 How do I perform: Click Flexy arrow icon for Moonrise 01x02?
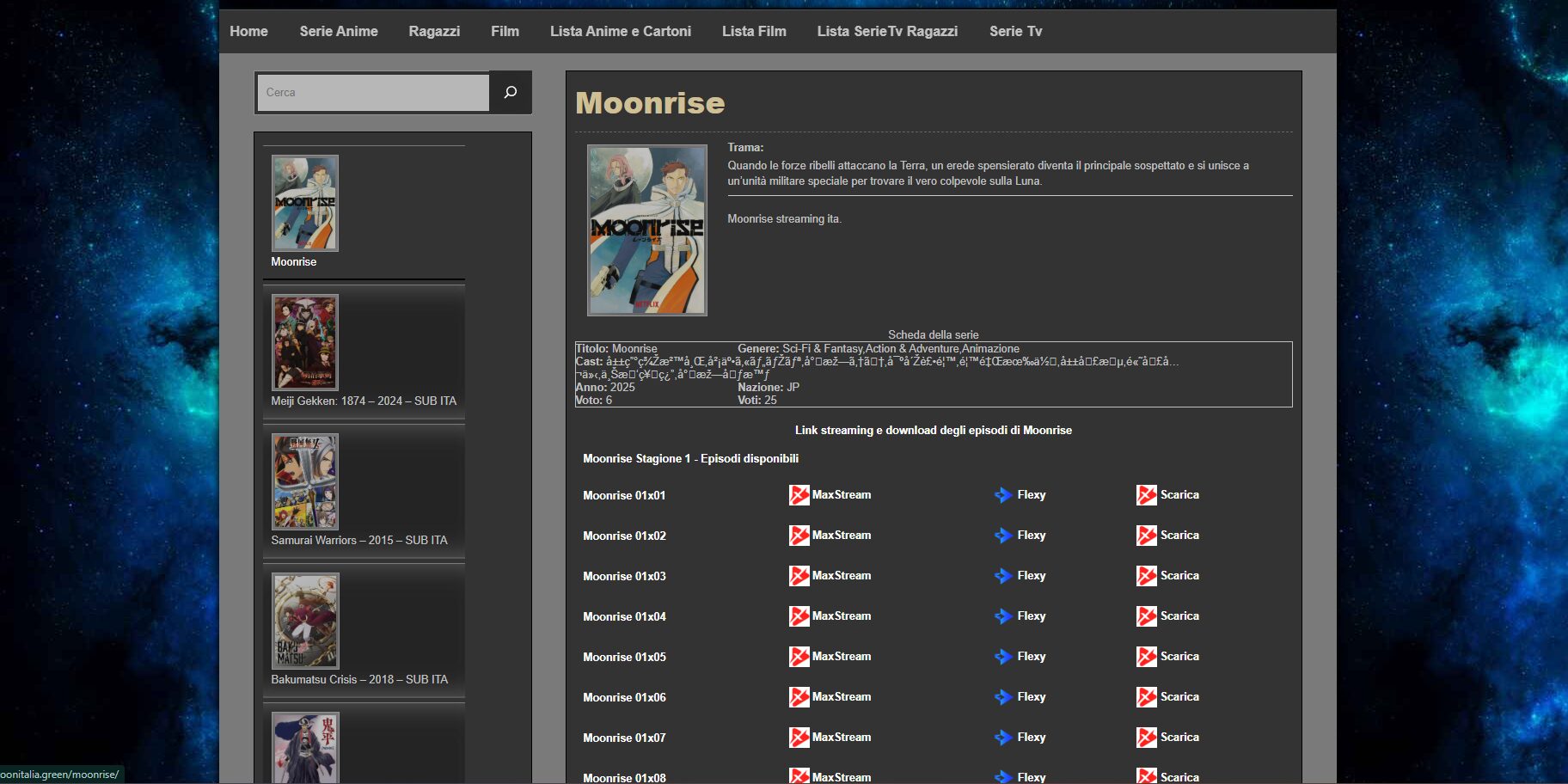click(x=1003, y=536)
